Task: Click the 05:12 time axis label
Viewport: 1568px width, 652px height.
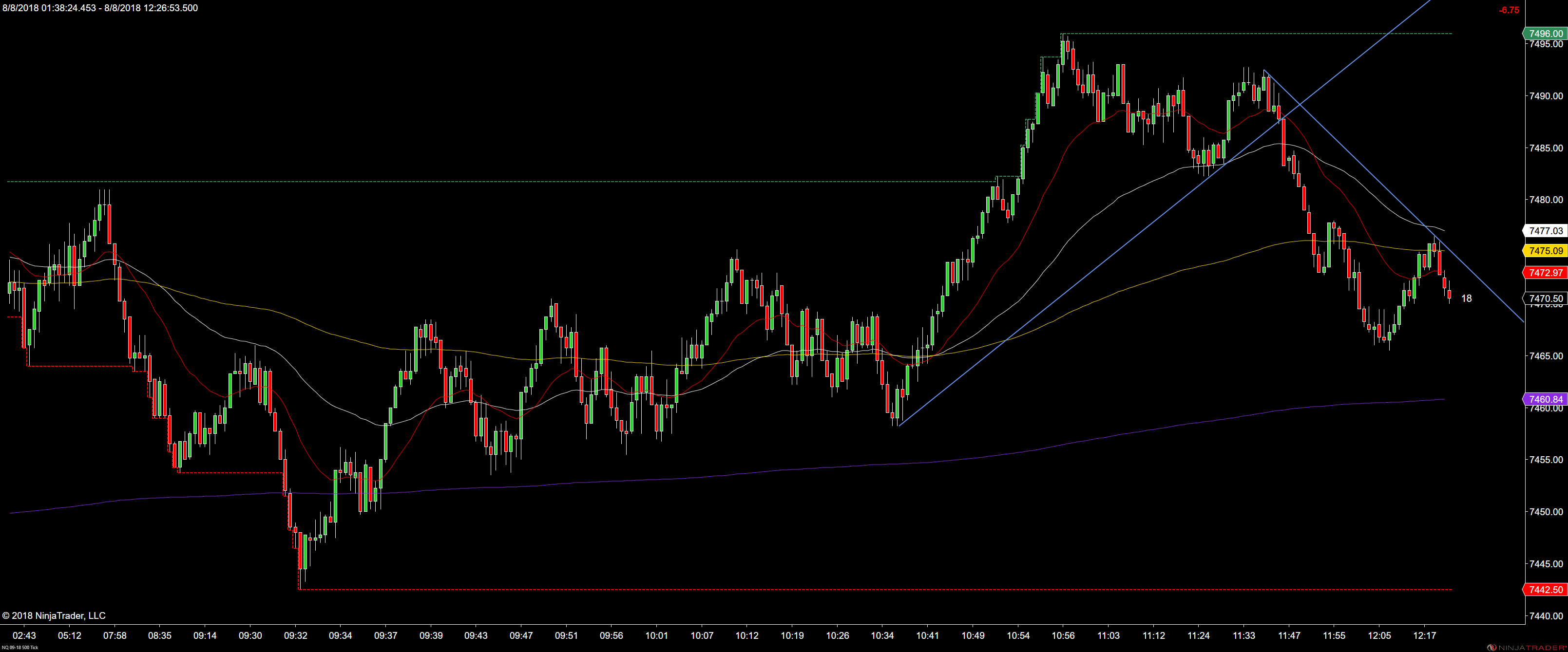Action: (69, 635)
